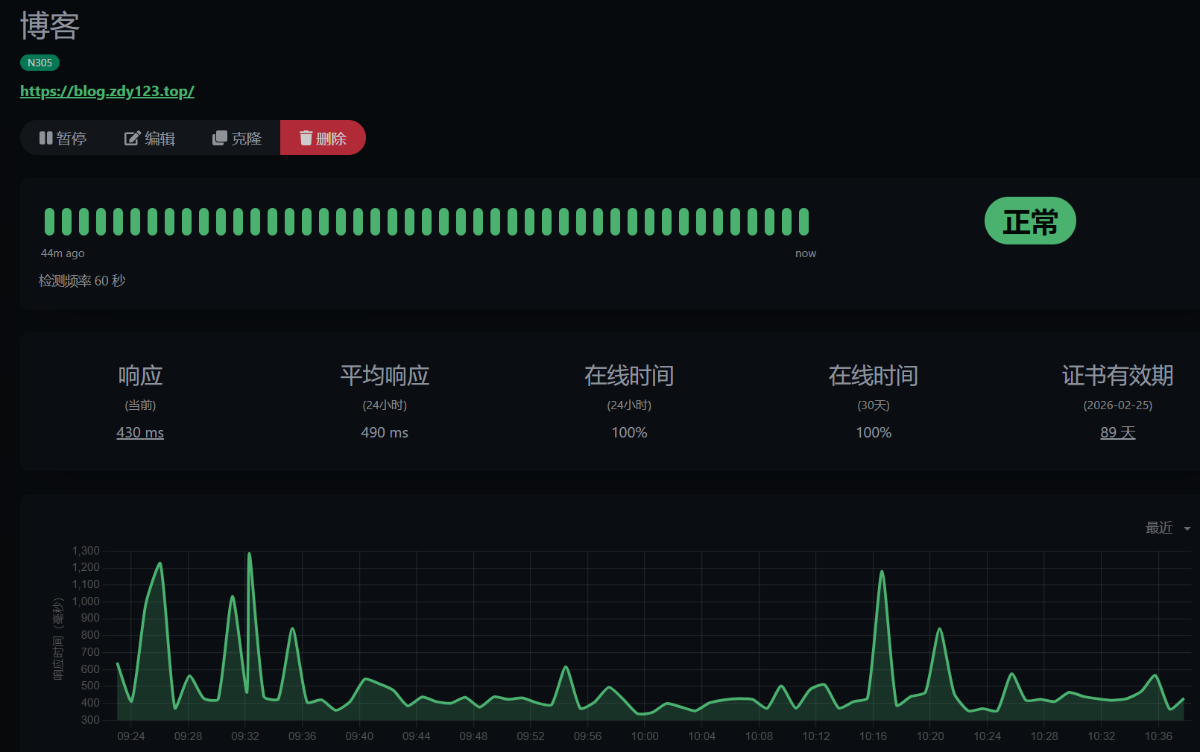The image size is (1200, 752).
Task: Pause monitoring via the 暂停 button
Action: pos(62,138)
